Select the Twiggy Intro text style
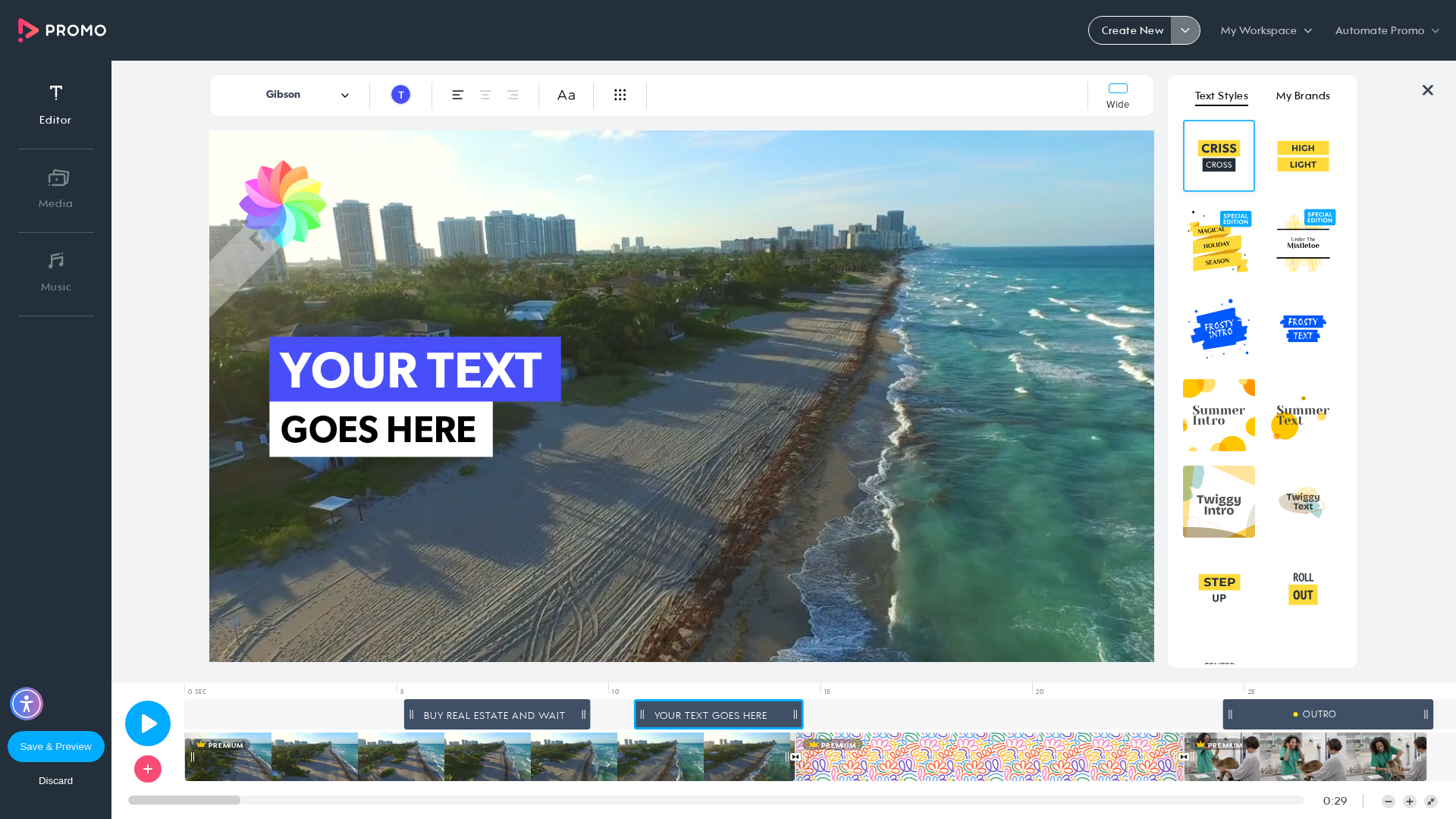 [1219, 502]
